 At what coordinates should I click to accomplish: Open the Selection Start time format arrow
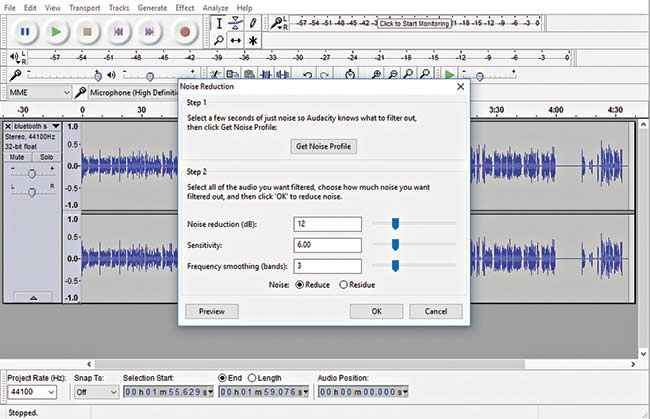(210, 392)
